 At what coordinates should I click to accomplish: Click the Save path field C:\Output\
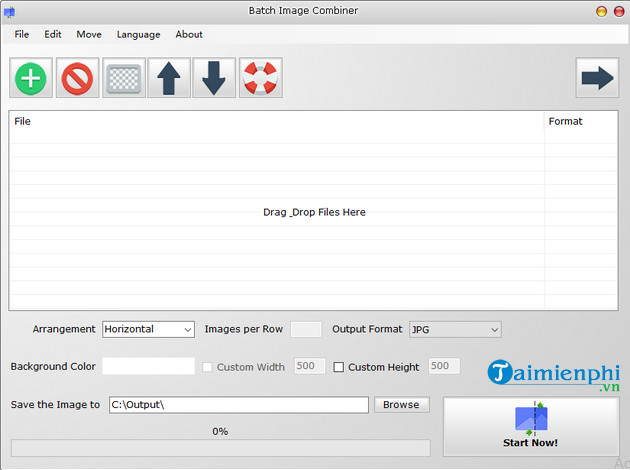(x=239, y=405)
